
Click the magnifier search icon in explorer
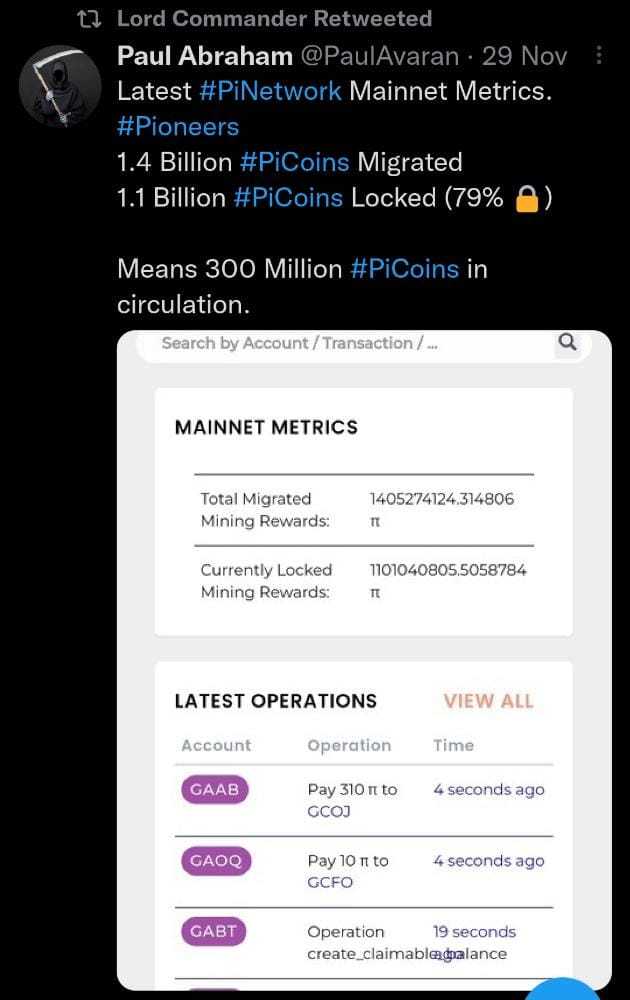567,343
